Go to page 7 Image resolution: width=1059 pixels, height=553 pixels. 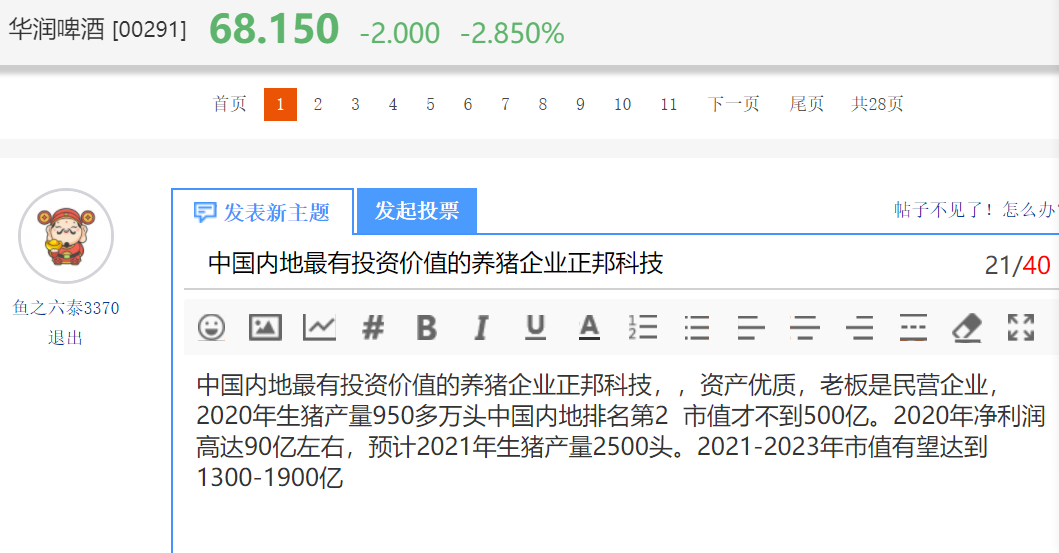pyautogui.click(x=505, y=105)
